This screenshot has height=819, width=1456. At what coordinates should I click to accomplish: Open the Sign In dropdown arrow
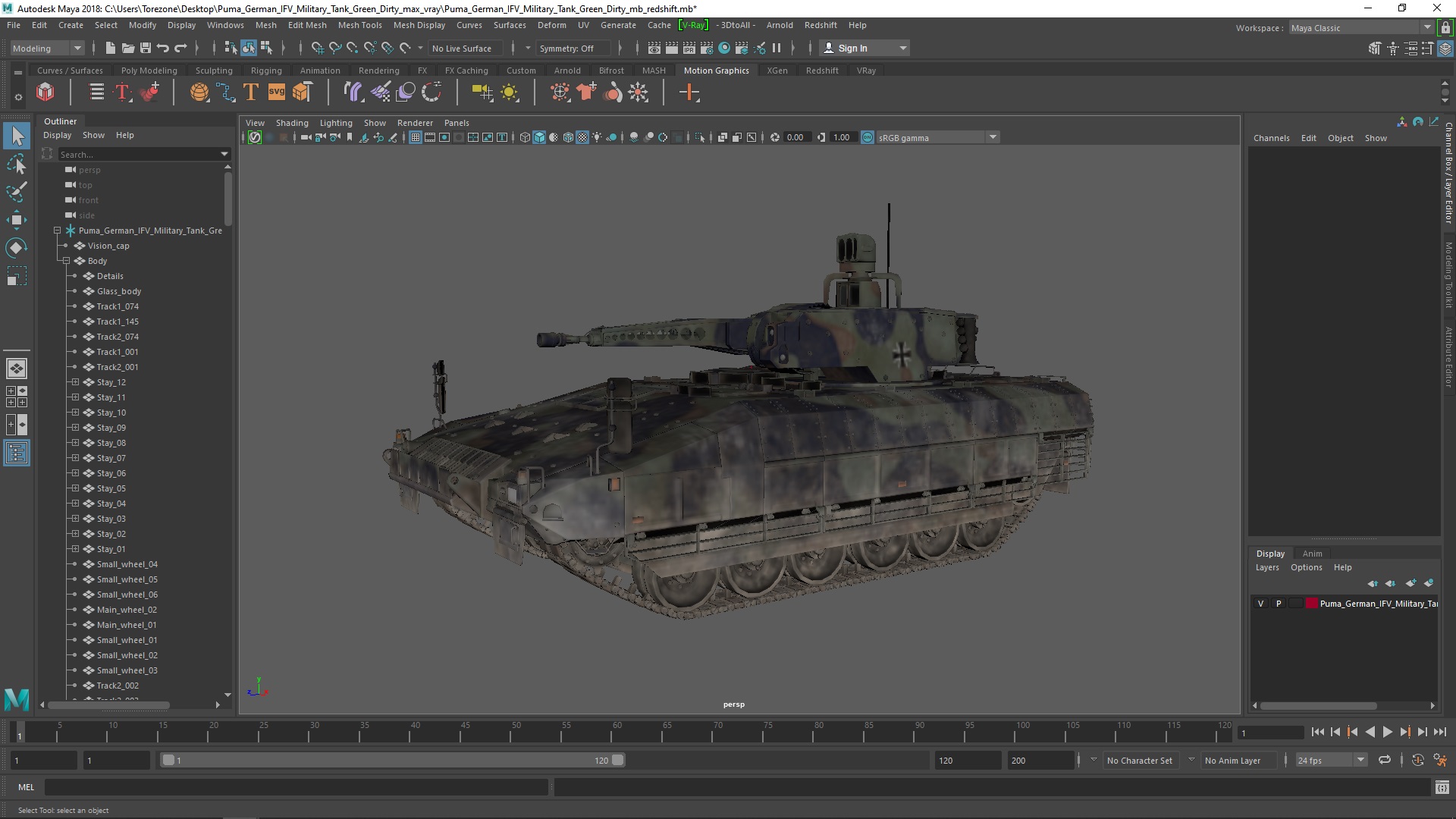pos(902,48)
